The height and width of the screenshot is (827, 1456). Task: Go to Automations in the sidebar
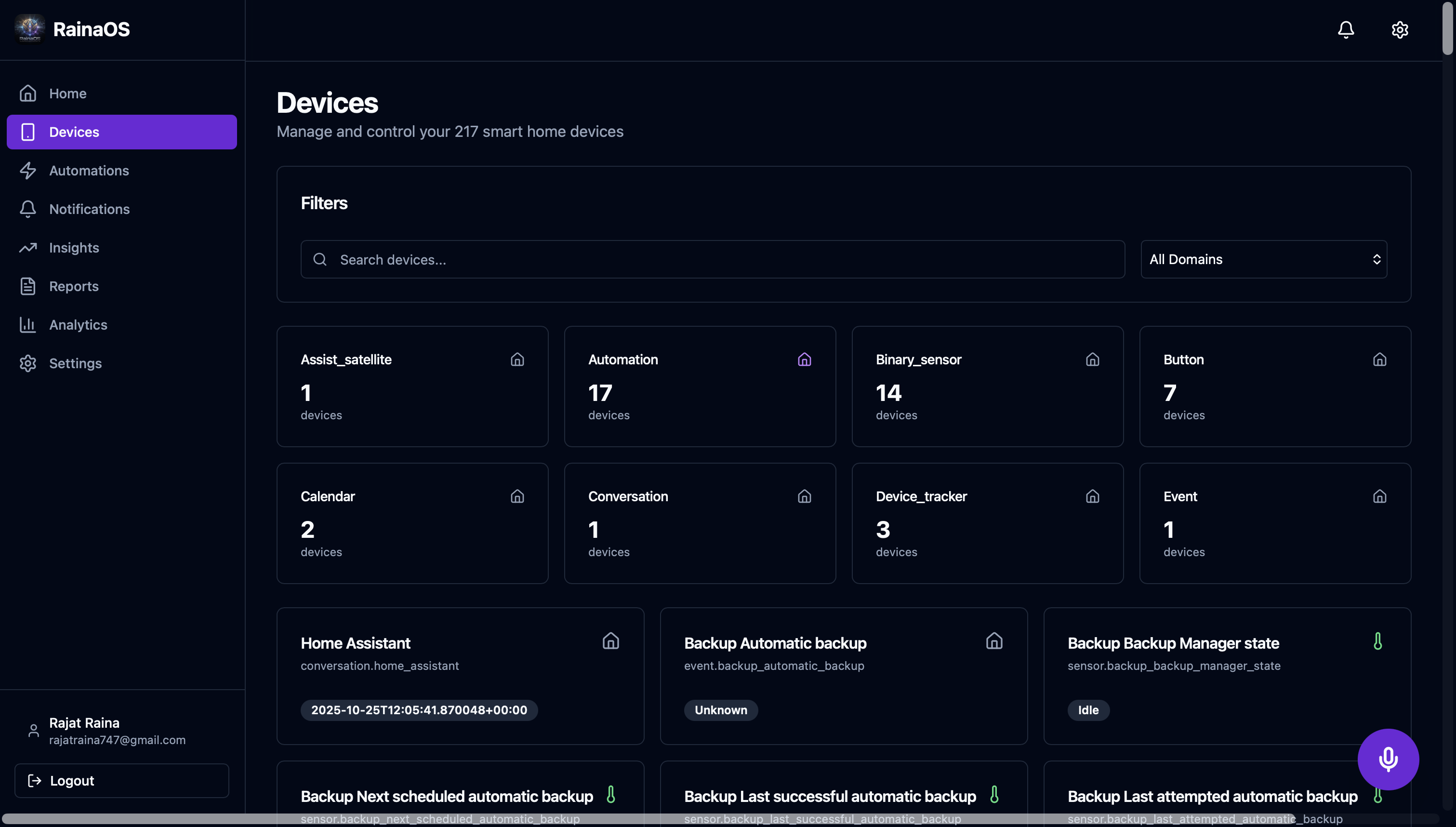pyautogui.click(x=89, y=171)
